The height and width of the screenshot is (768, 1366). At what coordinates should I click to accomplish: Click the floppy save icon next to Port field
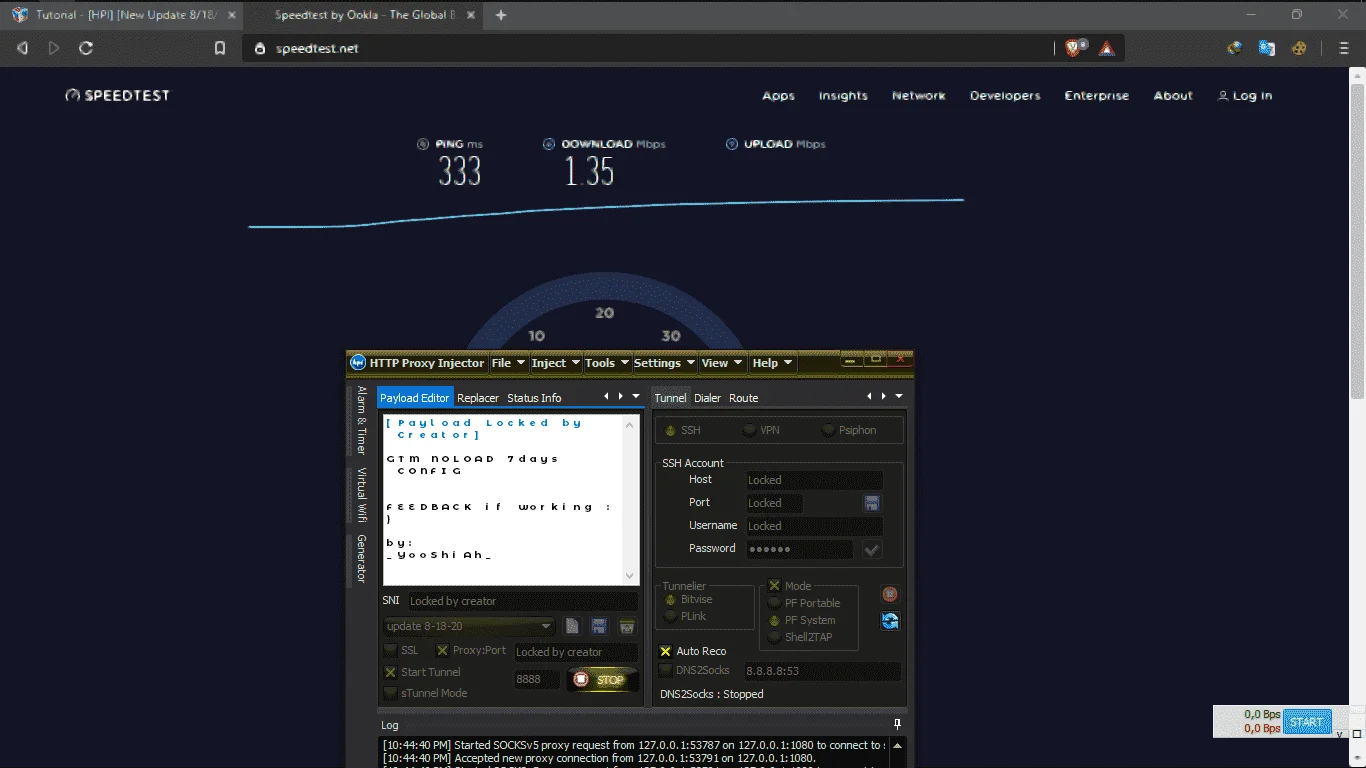pyautogui.click(x=872, y=503)
